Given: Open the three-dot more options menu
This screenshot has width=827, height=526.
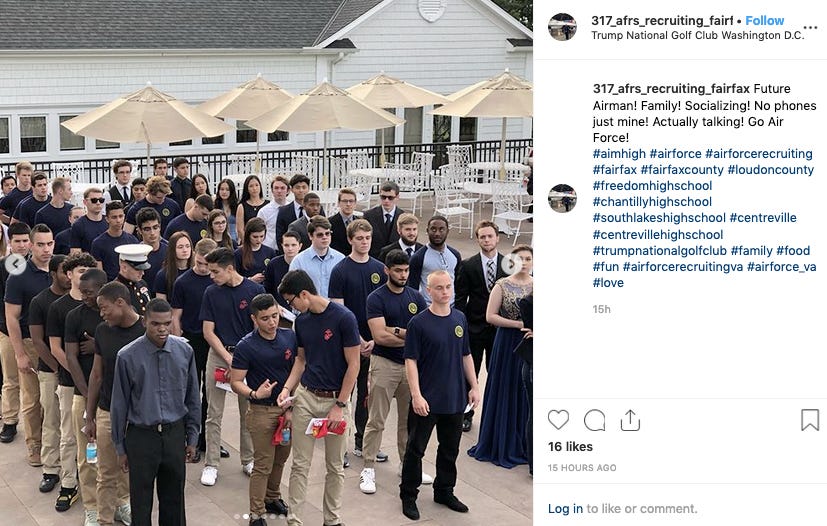Looking at the screenshot, I should tap(810, 27).
